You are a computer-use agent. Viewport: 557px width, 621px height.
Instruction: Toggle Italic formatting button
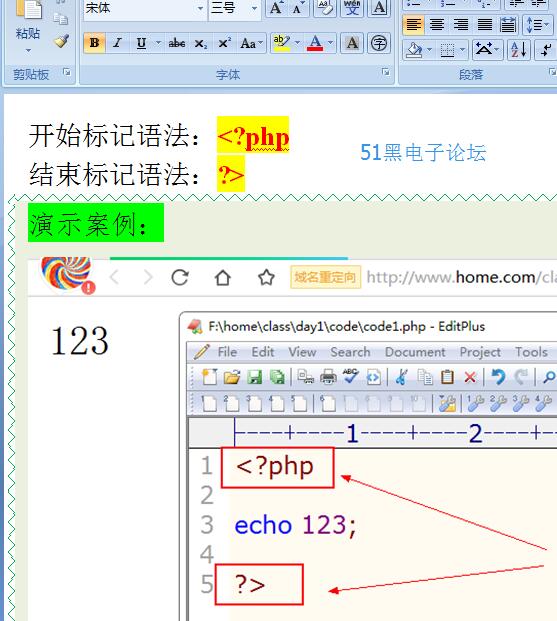click(x=117, y=43)
